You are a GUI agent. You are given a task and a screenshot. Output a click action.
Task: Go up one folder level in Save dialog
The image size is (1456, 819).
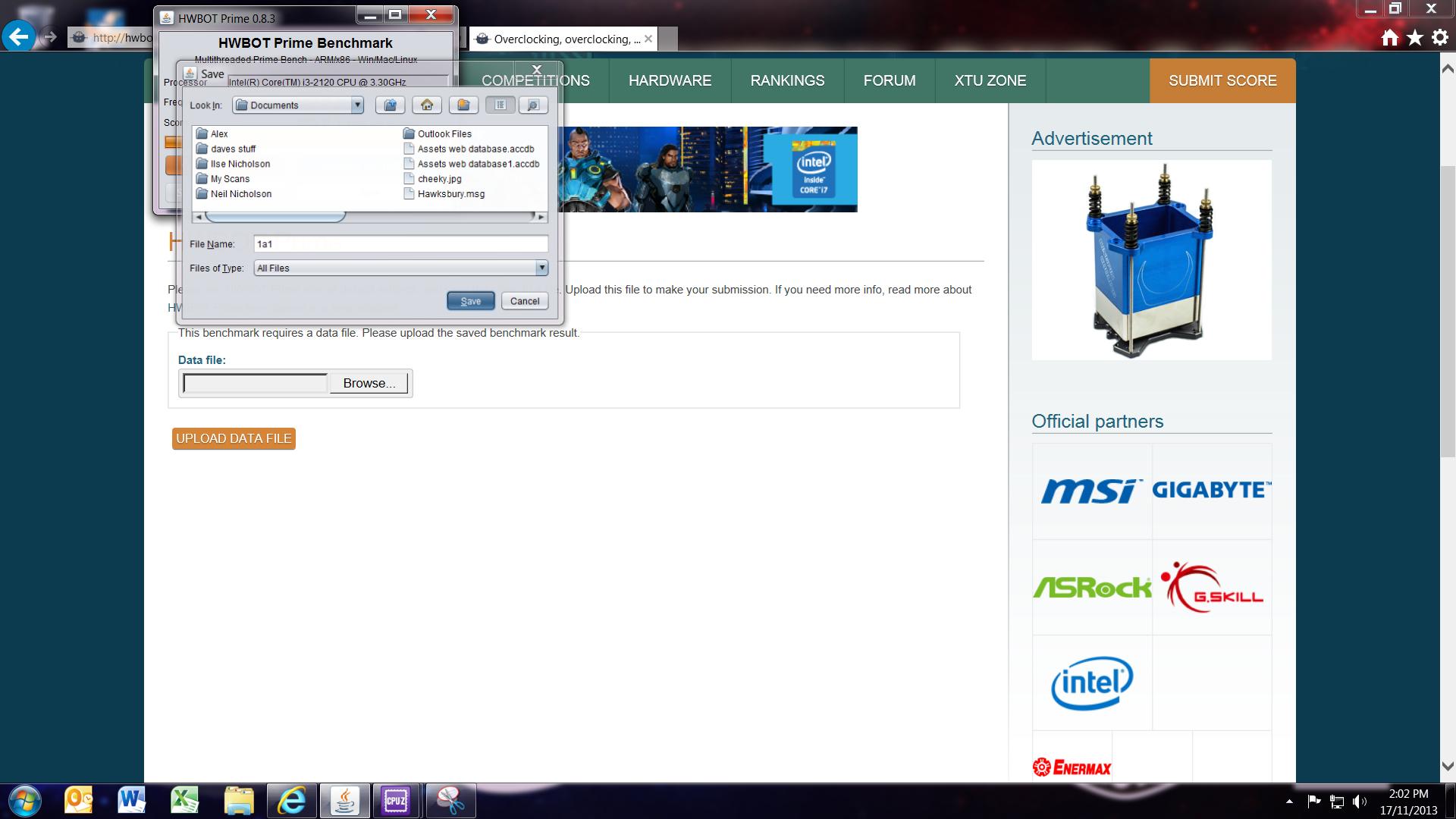(390, 105)
